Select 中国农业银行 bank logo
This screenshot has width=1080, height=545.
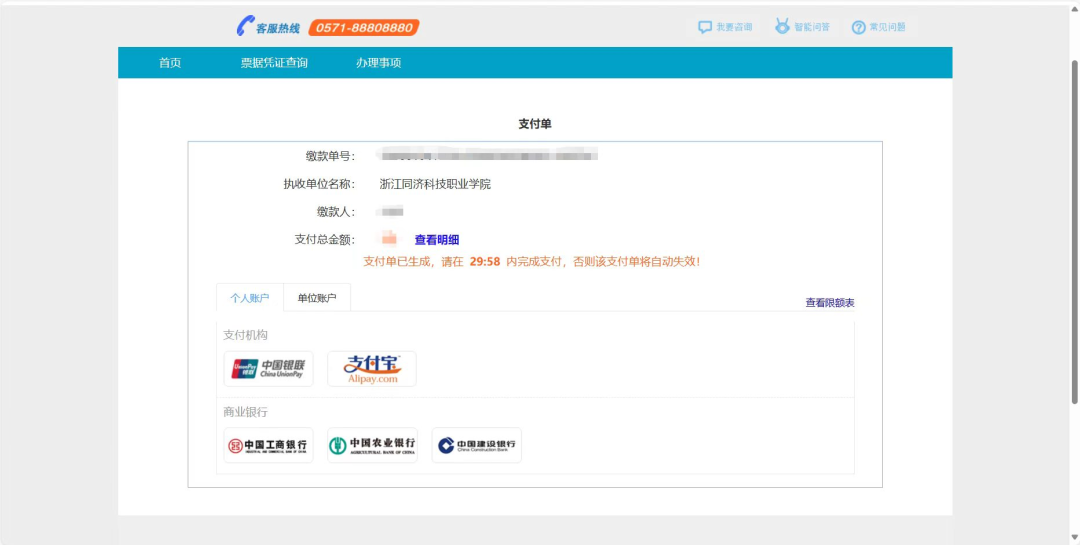[x=372, y=445]
